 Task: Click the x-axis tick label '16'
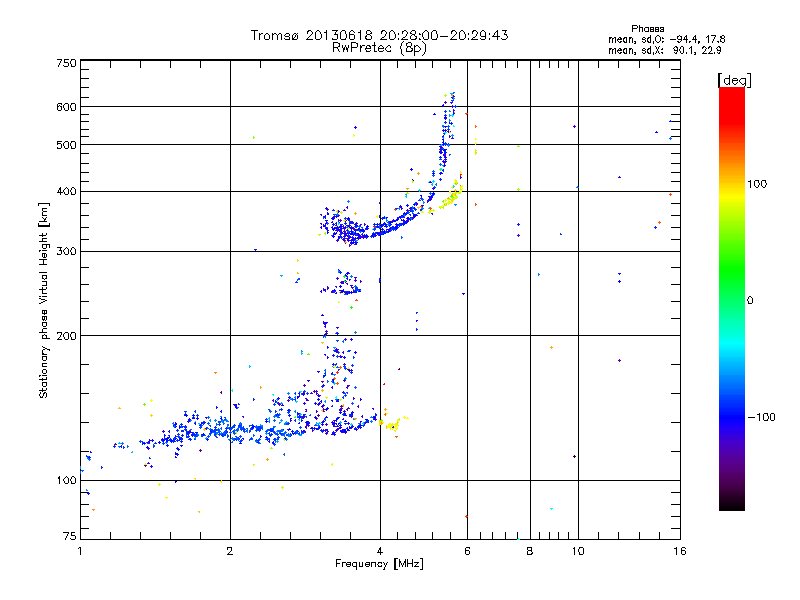(680, 551)
